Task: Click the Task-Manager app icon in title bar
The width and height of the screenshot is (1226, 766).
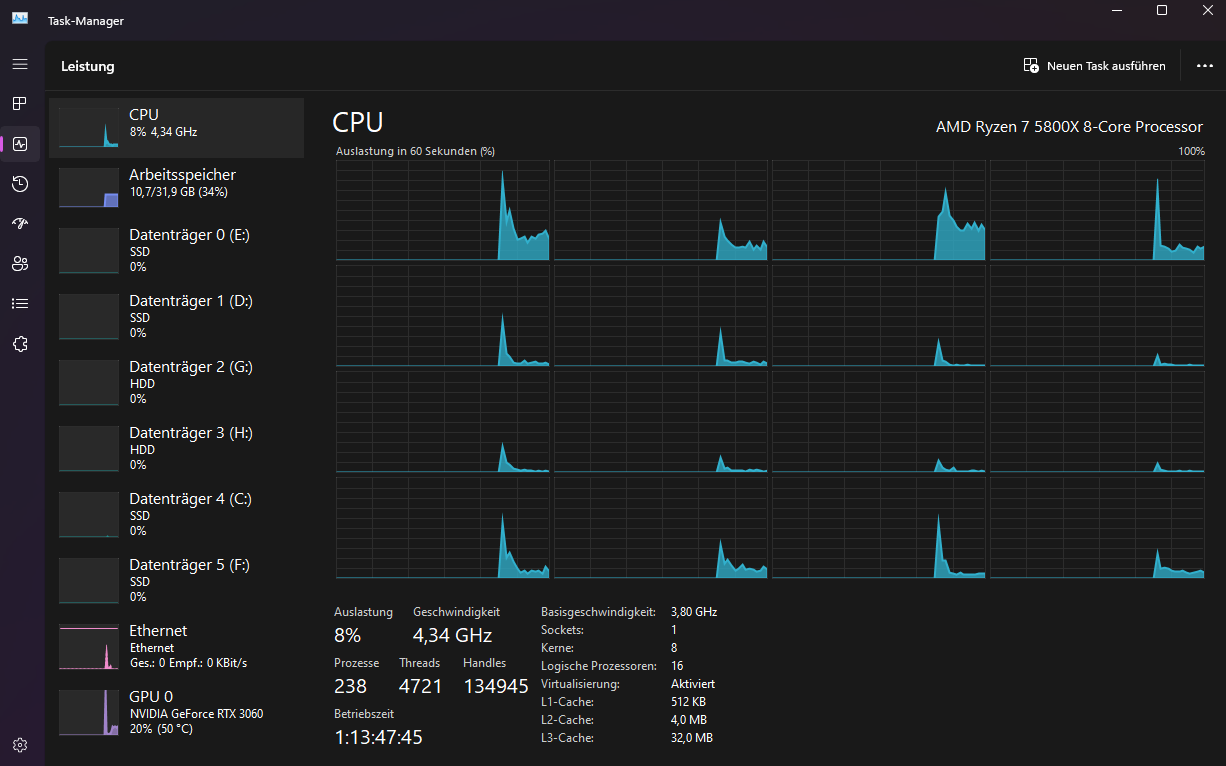Action: click(20, 20)
